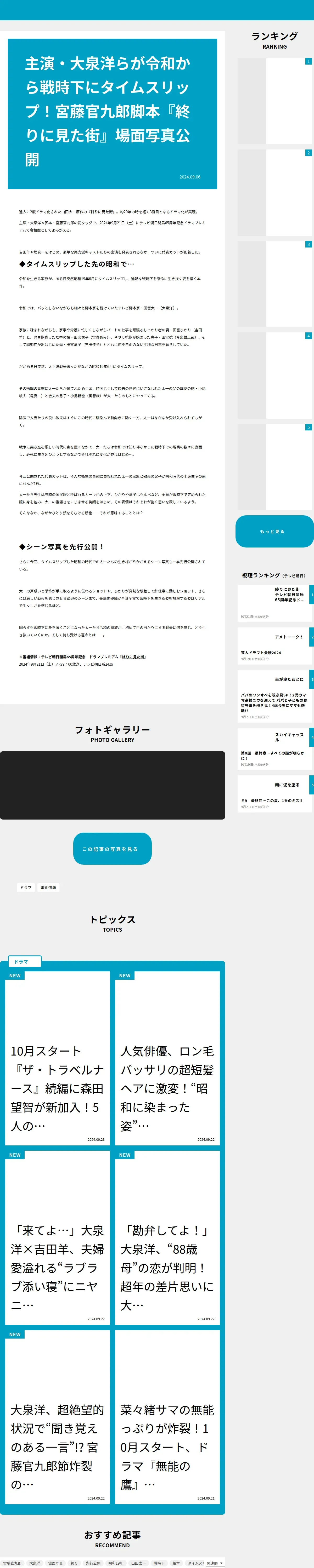Click the article headline title block
This screenshot has width=314, height=1568.
tap(112, 114)
